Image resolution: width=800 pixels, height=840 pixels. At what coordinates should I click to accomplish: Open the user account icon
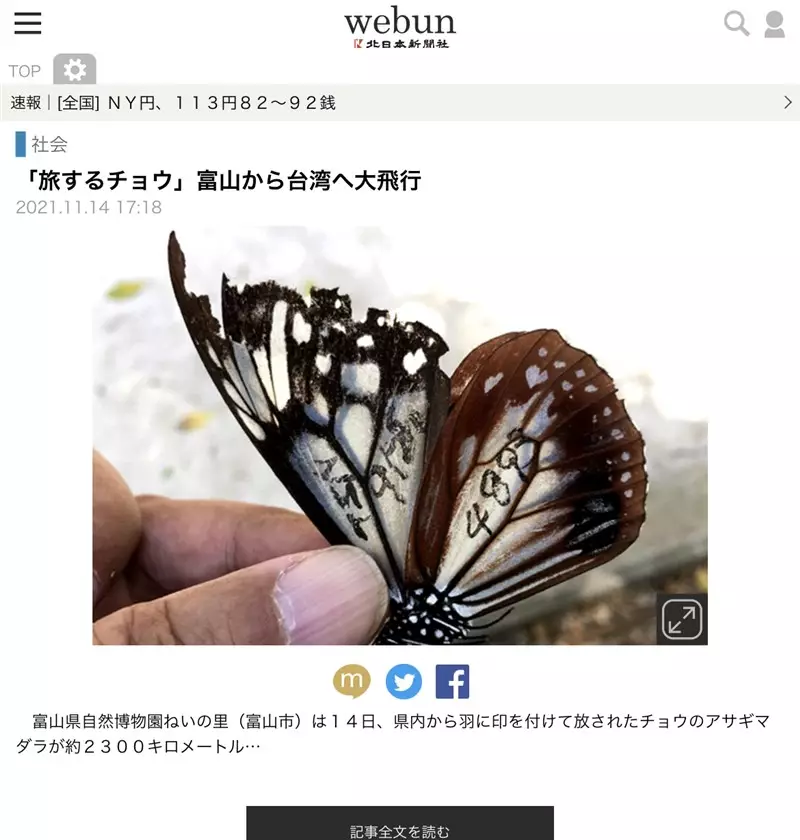tap(774, 25)
